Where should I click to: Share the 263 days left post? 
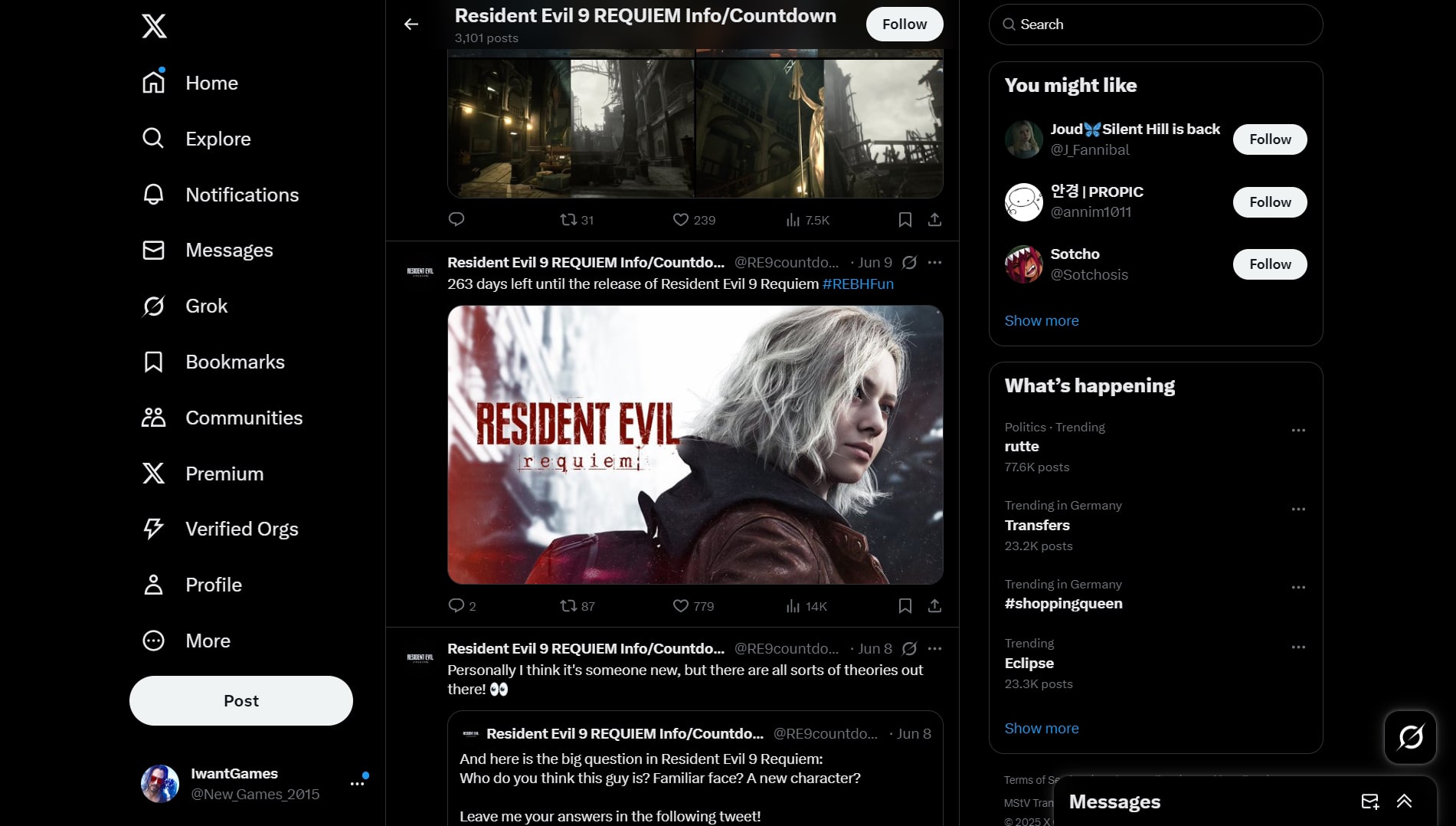(x=934, y=606)
